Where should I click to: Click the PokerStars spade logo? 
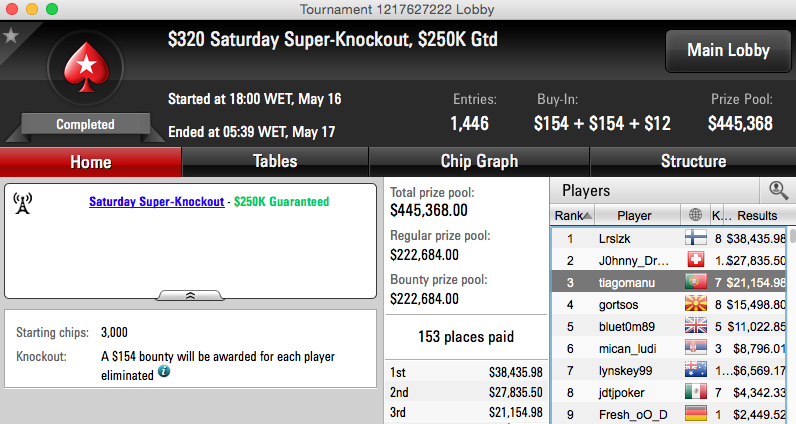point(86,68)
